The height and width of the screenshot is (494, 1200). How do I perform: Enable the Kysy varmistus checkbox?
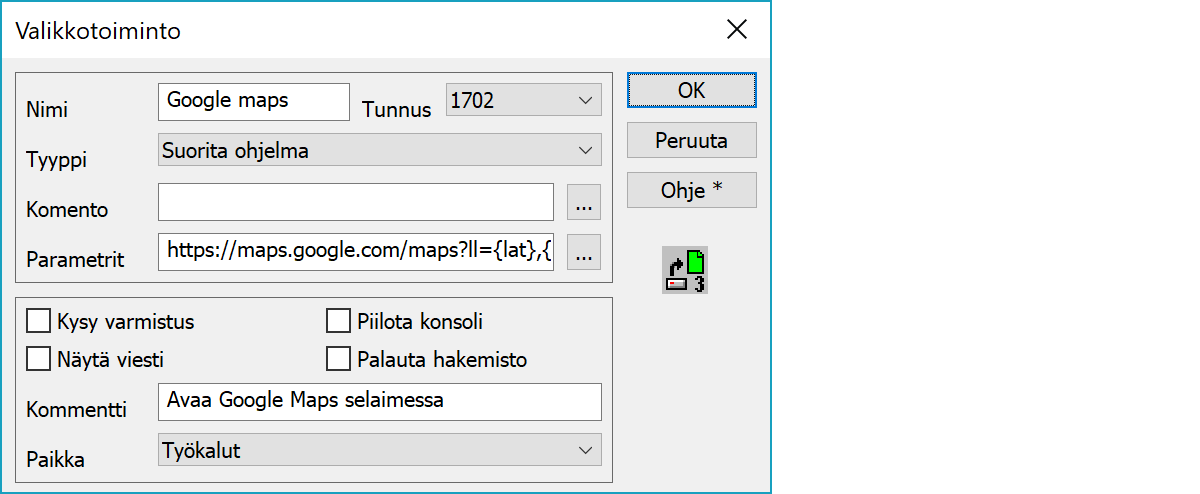pyautogui.click(x=38, y=322)
